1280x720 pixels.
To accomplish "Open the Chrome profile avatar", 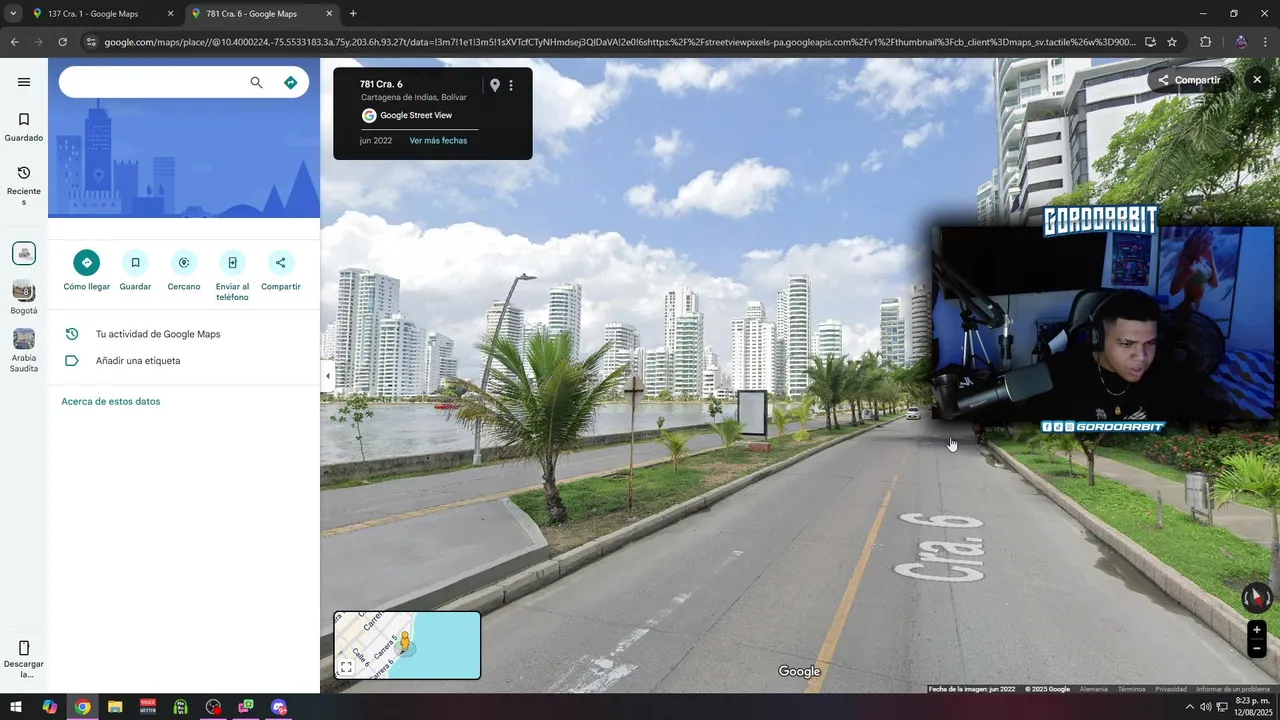I will [x=1241, y=42].
